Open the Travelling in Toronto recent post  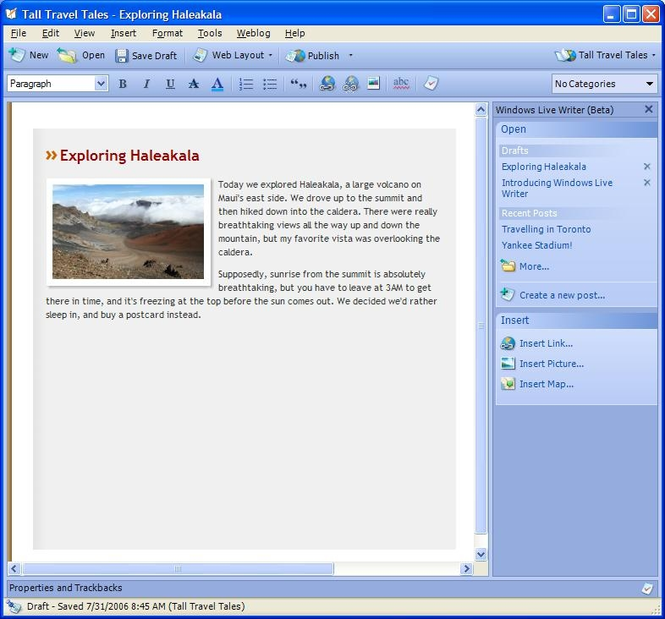click(x=546, y=229)
